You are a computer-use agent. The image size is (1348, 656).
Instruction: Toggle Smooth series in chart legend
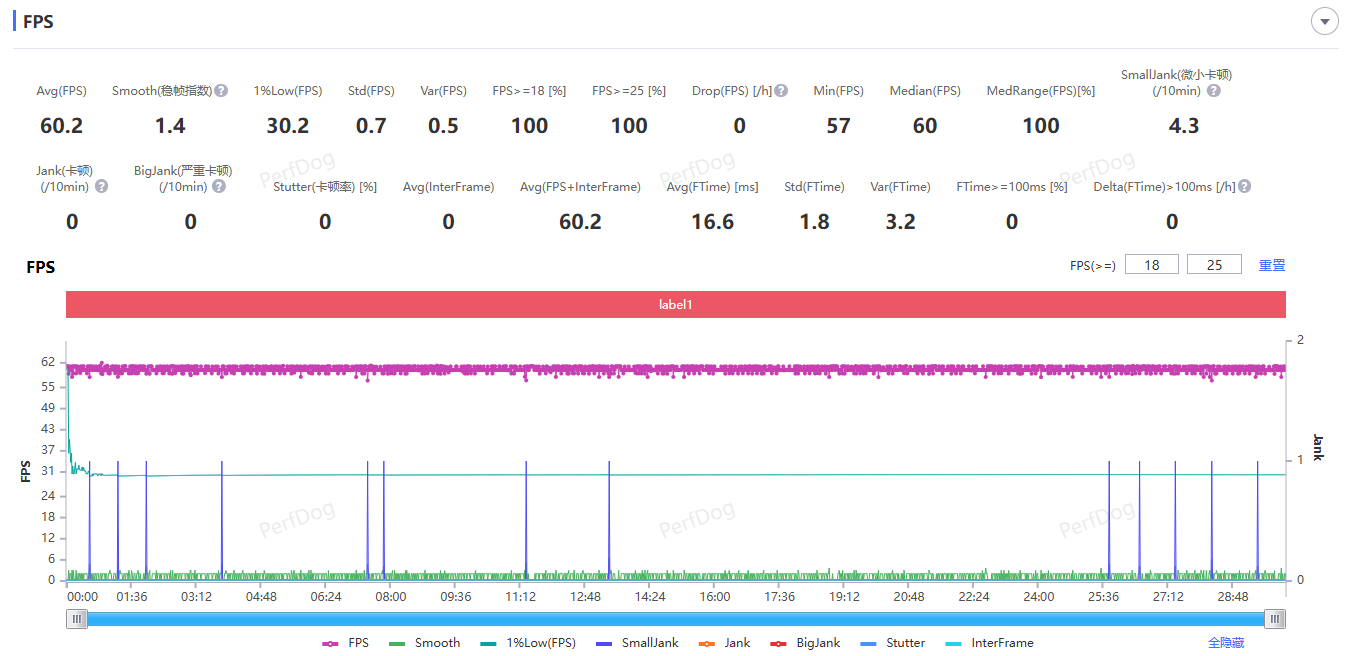(425, 643)
